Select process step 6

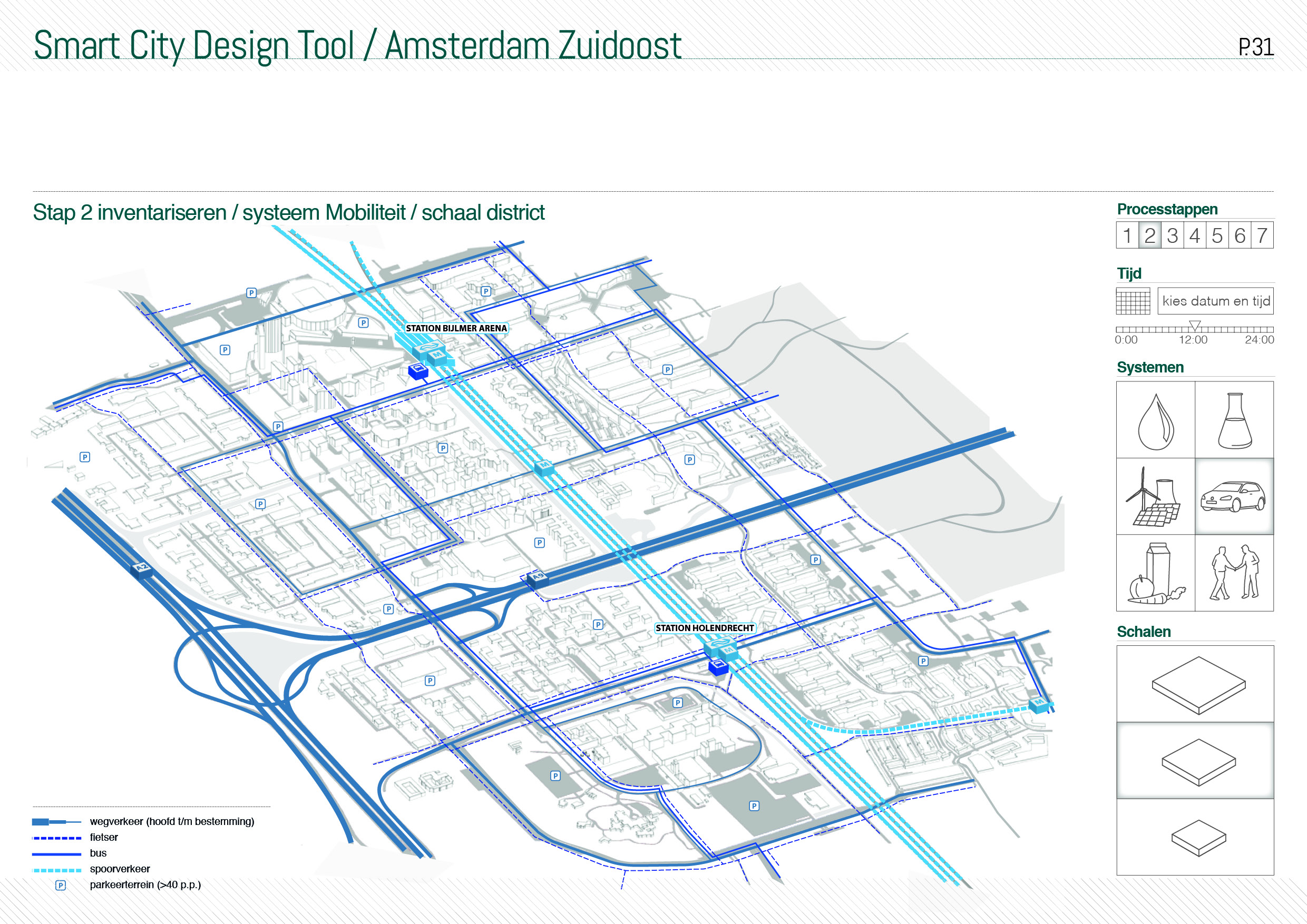[1240, 235]
